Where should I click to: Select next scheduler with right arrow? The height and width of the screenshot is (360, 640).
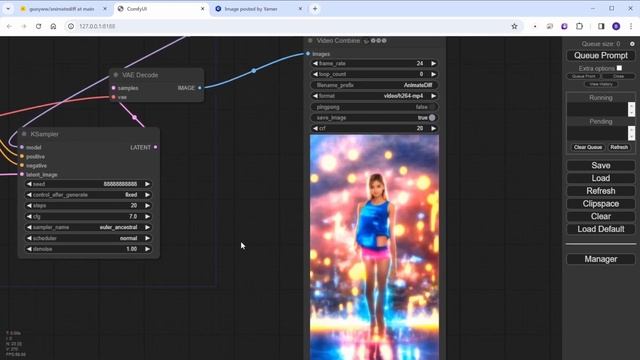pyautogui.click(x=147, y=238)
